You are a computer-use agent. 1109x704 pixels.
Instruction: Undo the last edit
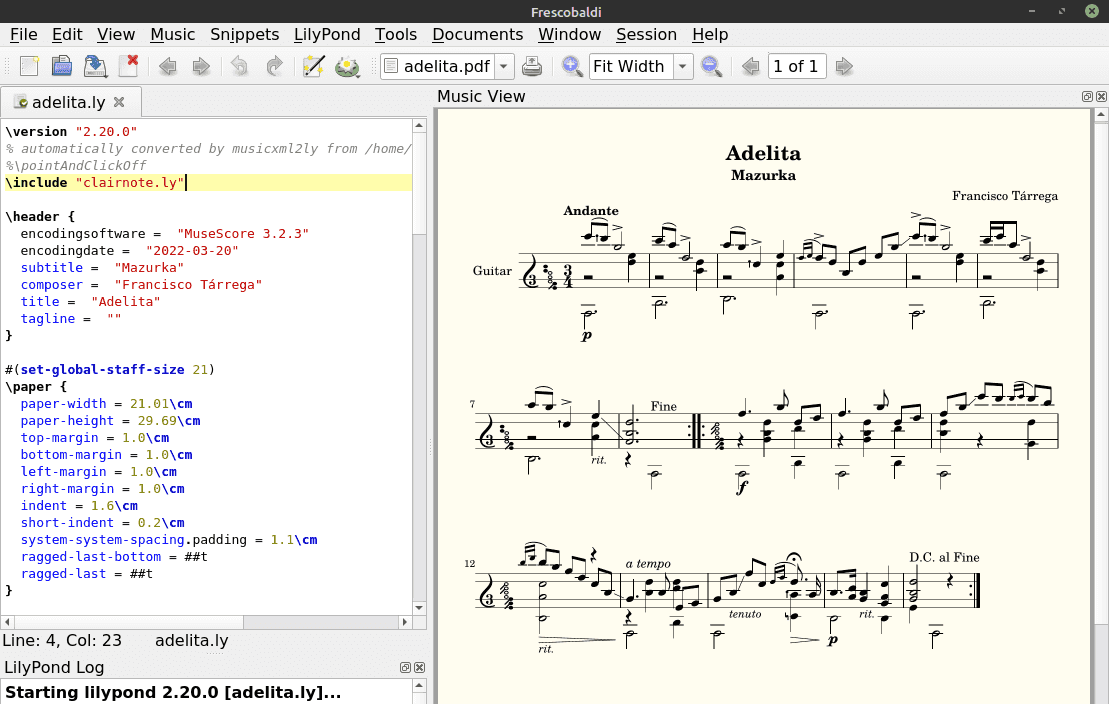click(x=239, y=67)
